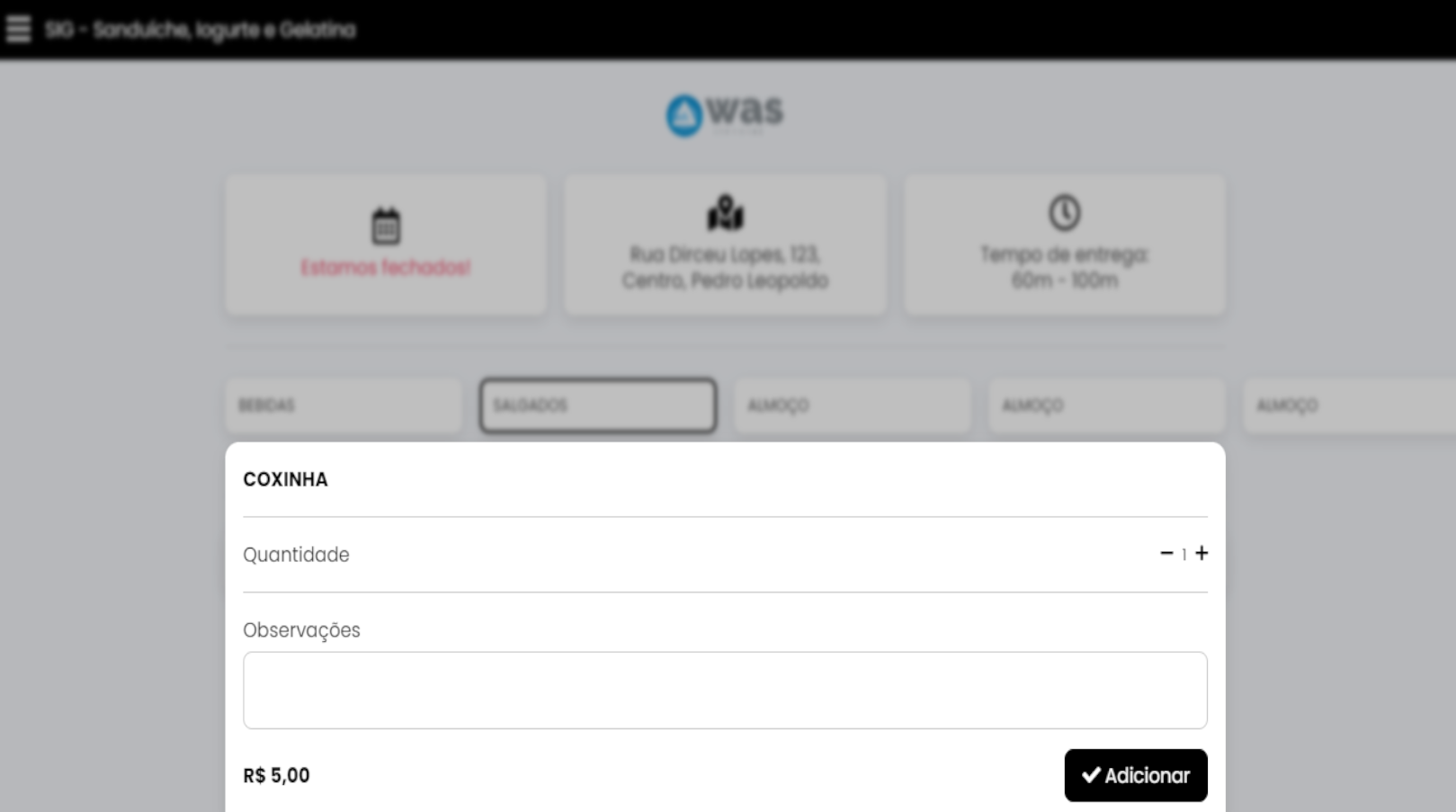Click the quantity value number
The height and width of the screenshot is (812, 1456).
[x=1184, y=554]
